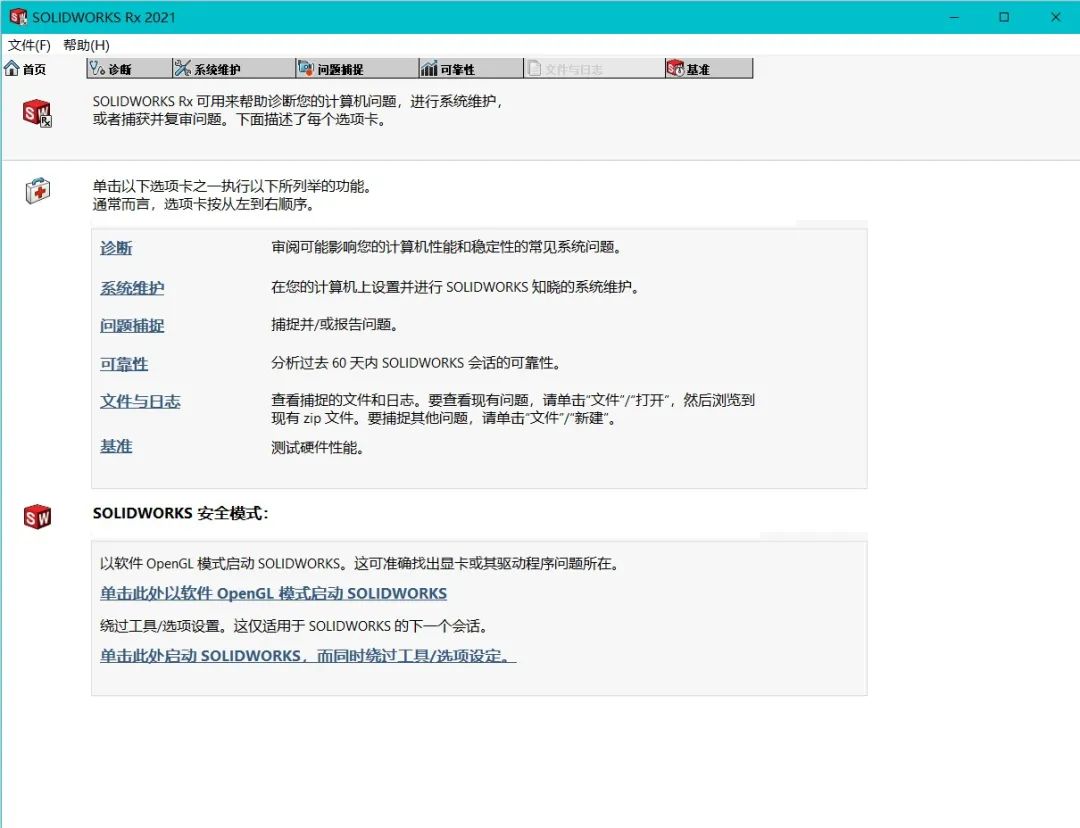
Task: Open the 帮助(H) menu
Action: (86, 45)
